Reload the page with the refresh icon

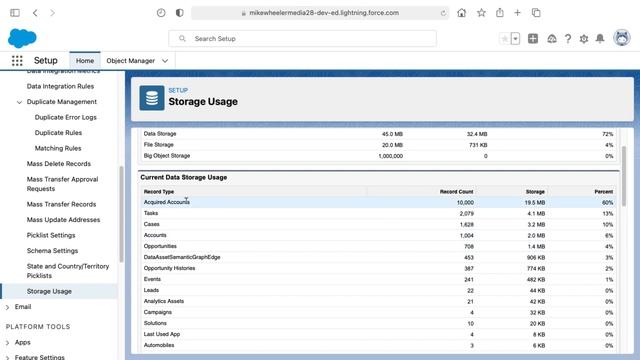[x=443, y=13]
